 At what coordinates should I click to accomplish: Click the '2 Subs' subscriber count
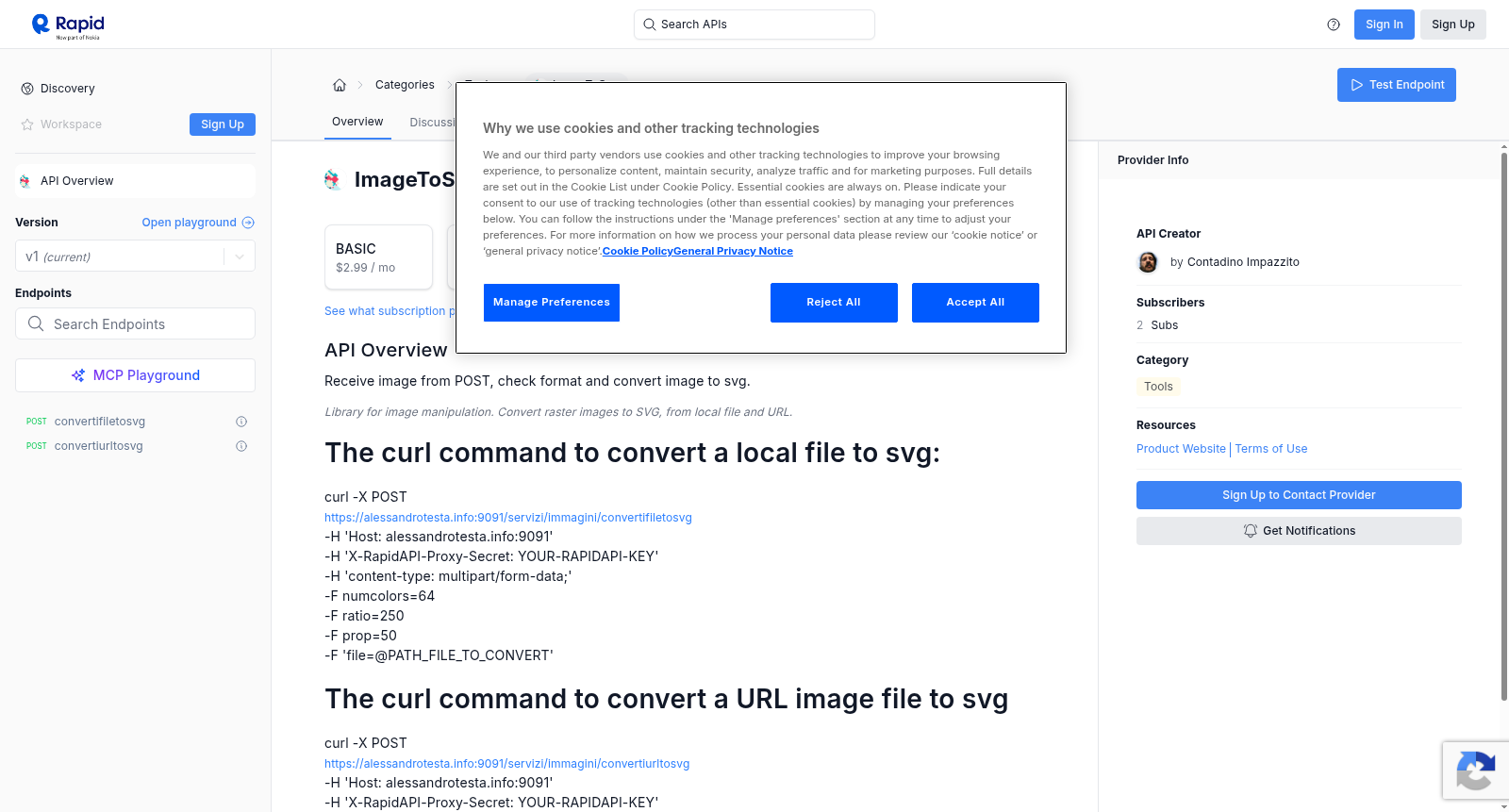pos(1157,325)
